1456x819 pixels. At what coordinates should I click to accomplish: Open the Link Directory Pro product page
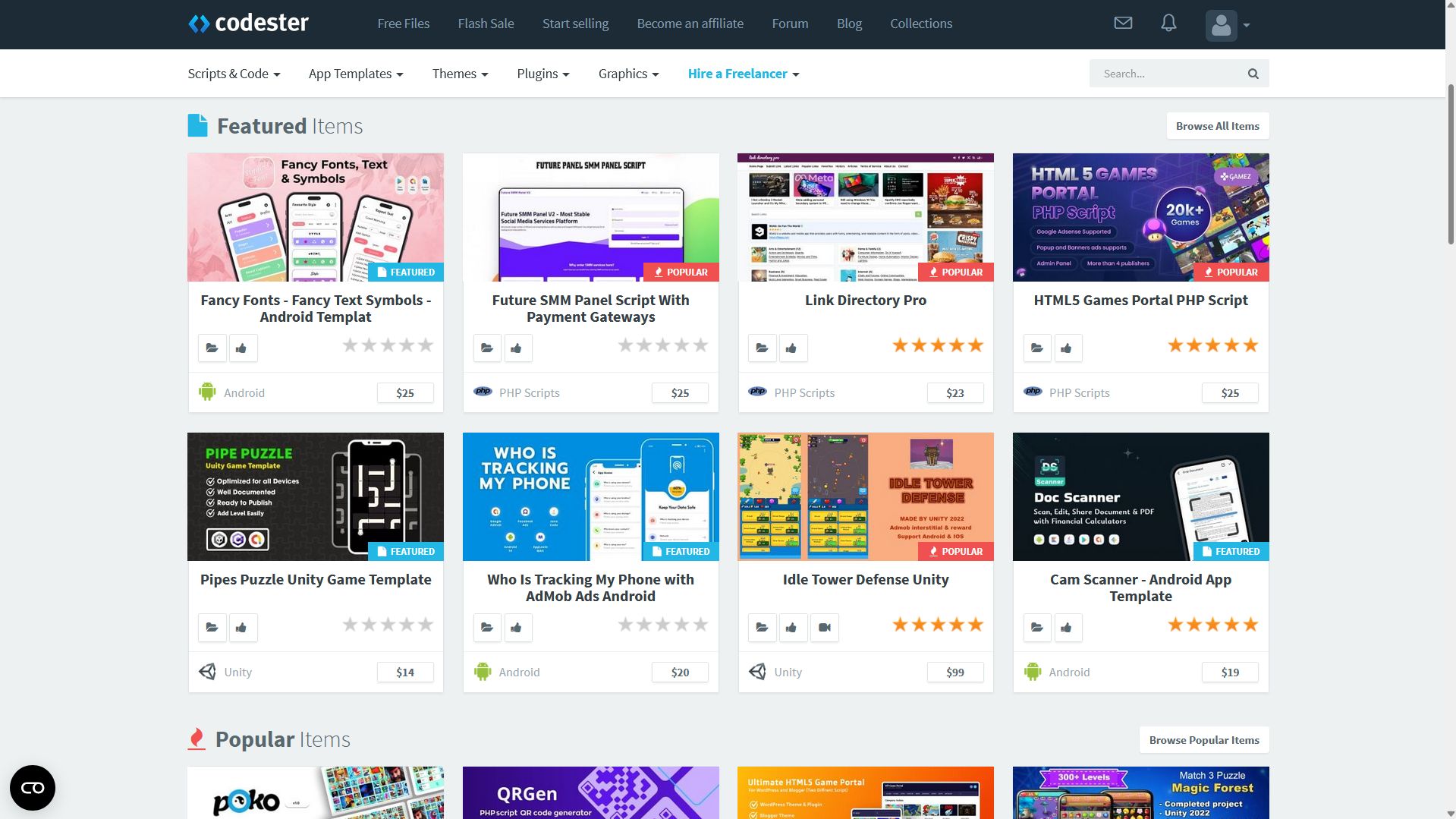pyautogui.click(x=865, y=300)
